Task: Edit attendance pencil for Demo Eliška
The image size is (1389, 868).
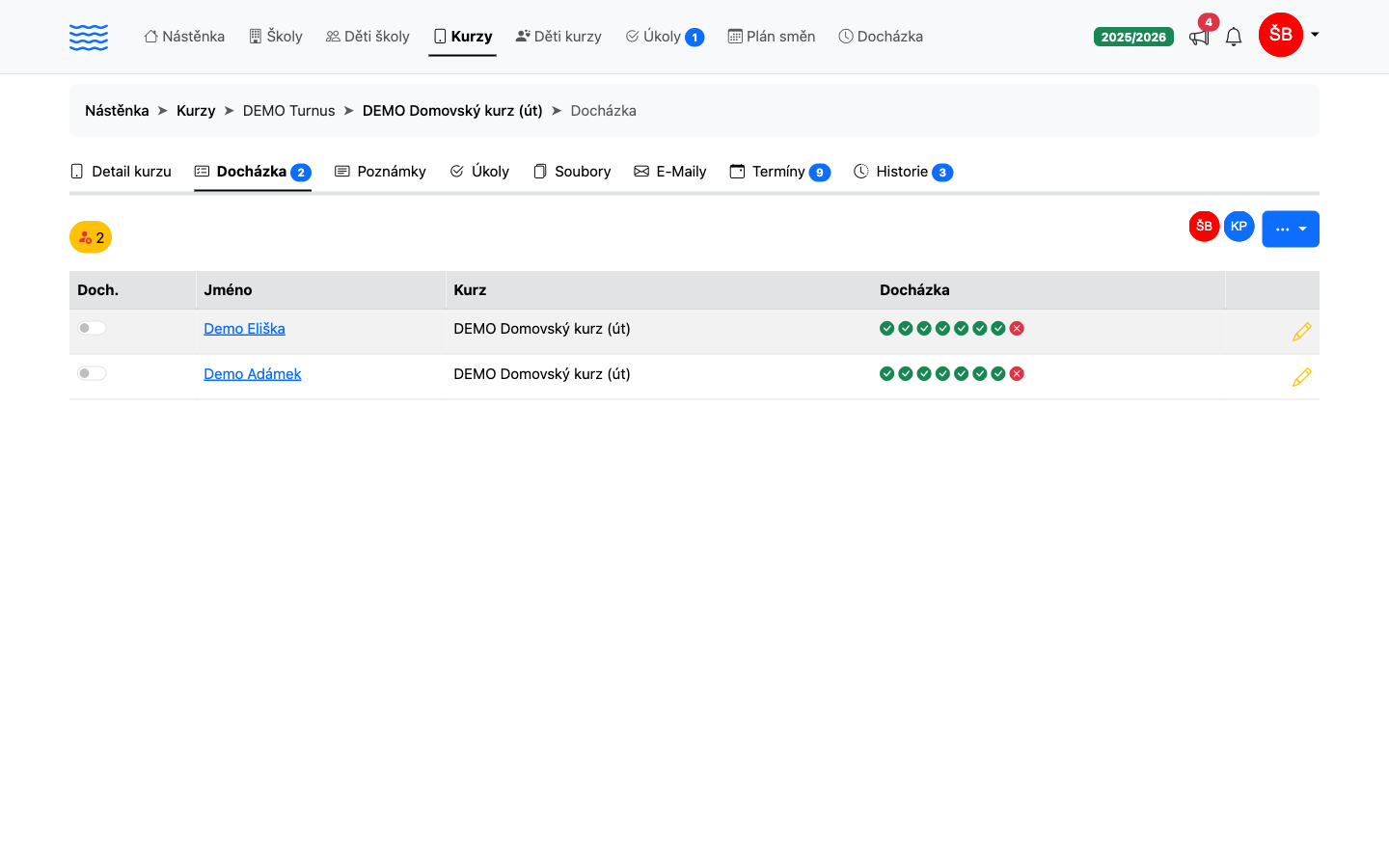Action: [x=1302, y=332]
